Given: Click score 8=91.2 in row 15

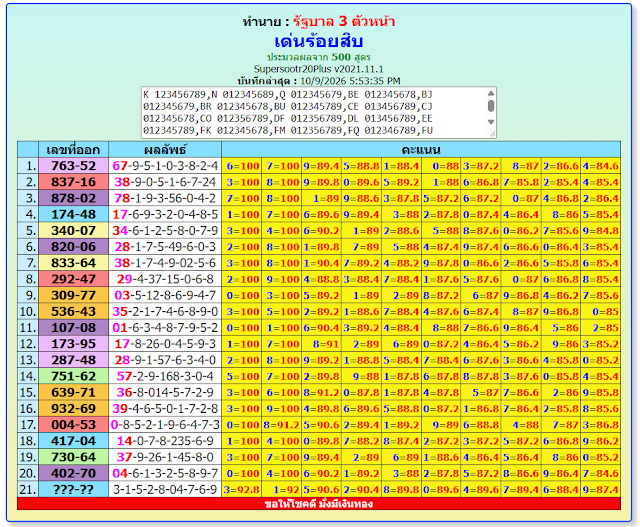Looking at the screenshot, I should (322, 392).
